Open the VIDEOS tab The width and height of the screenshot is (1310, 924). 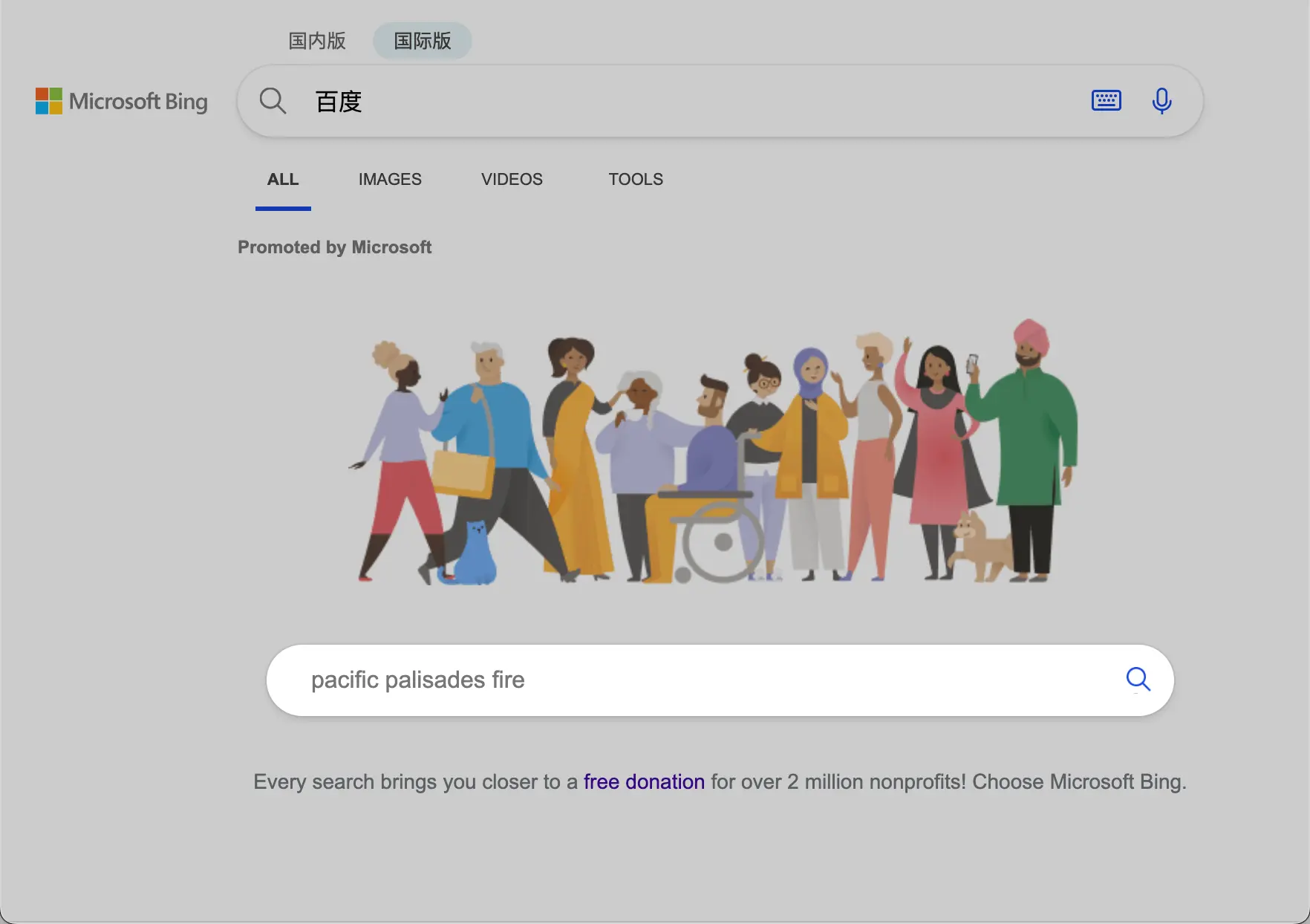[x=512, y=180]
